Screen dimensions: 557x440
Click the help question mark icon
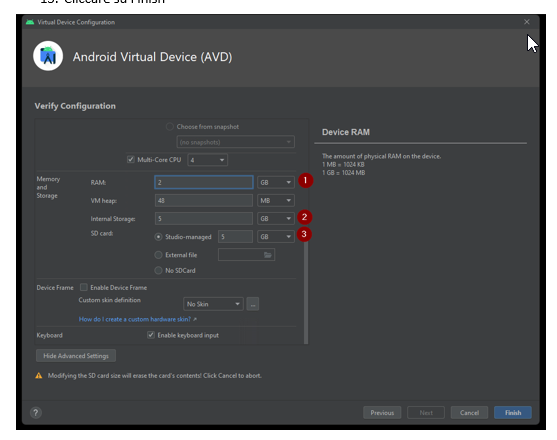pos(36,413)
